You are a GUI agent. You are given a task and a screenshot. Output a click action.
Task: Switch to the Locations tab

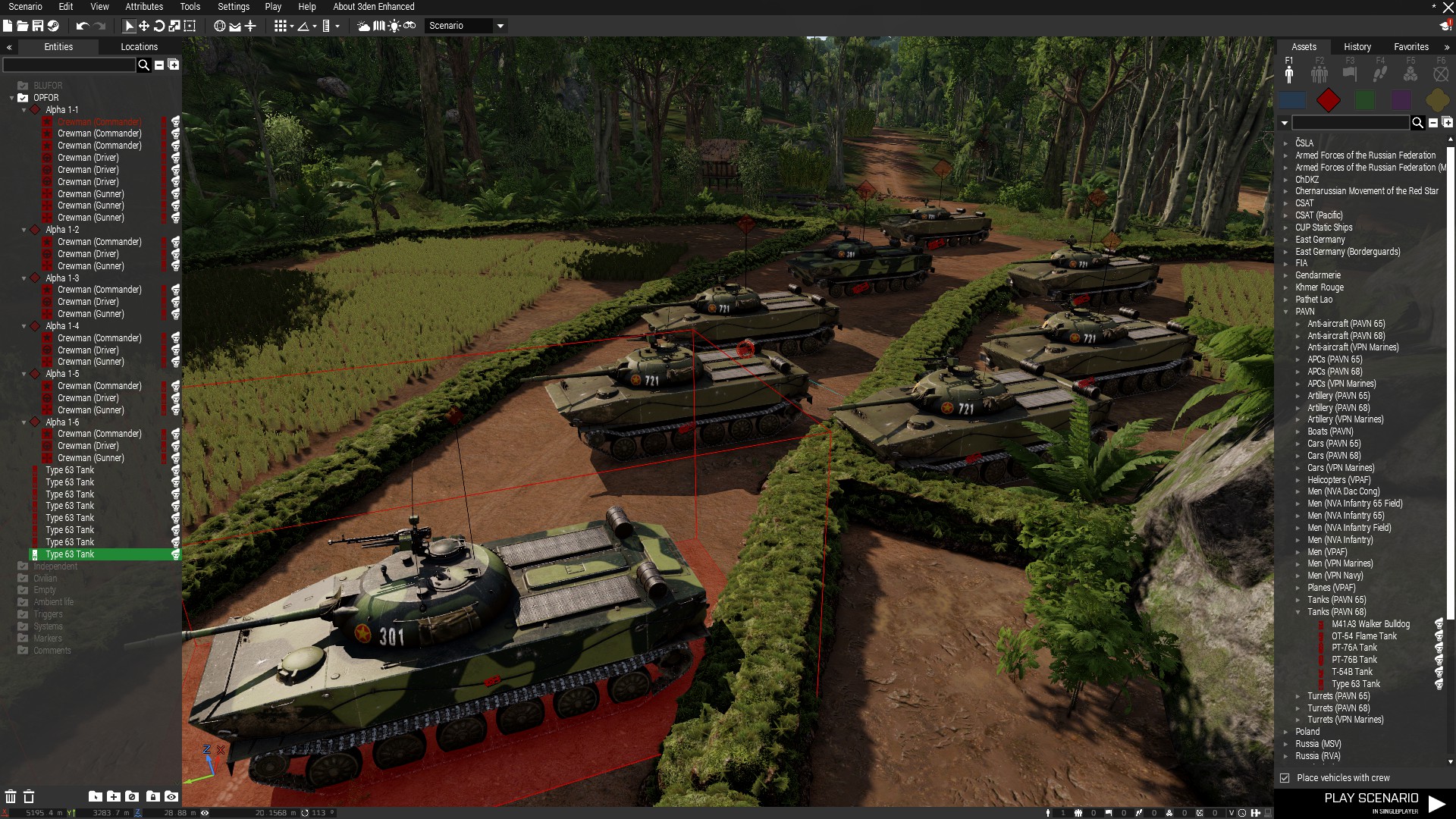(140, 47)
